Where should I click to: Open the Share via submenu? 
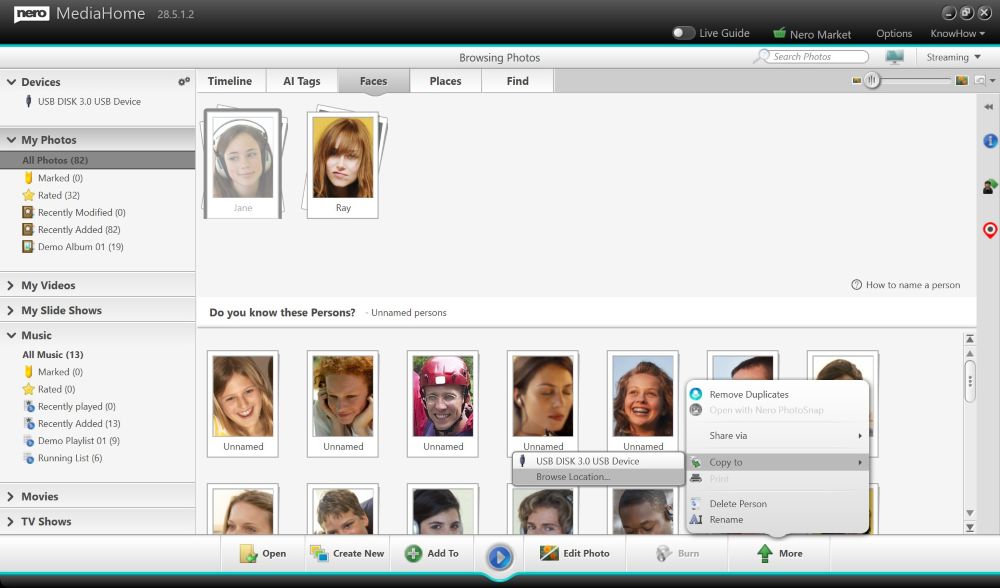tap(777, 436)
